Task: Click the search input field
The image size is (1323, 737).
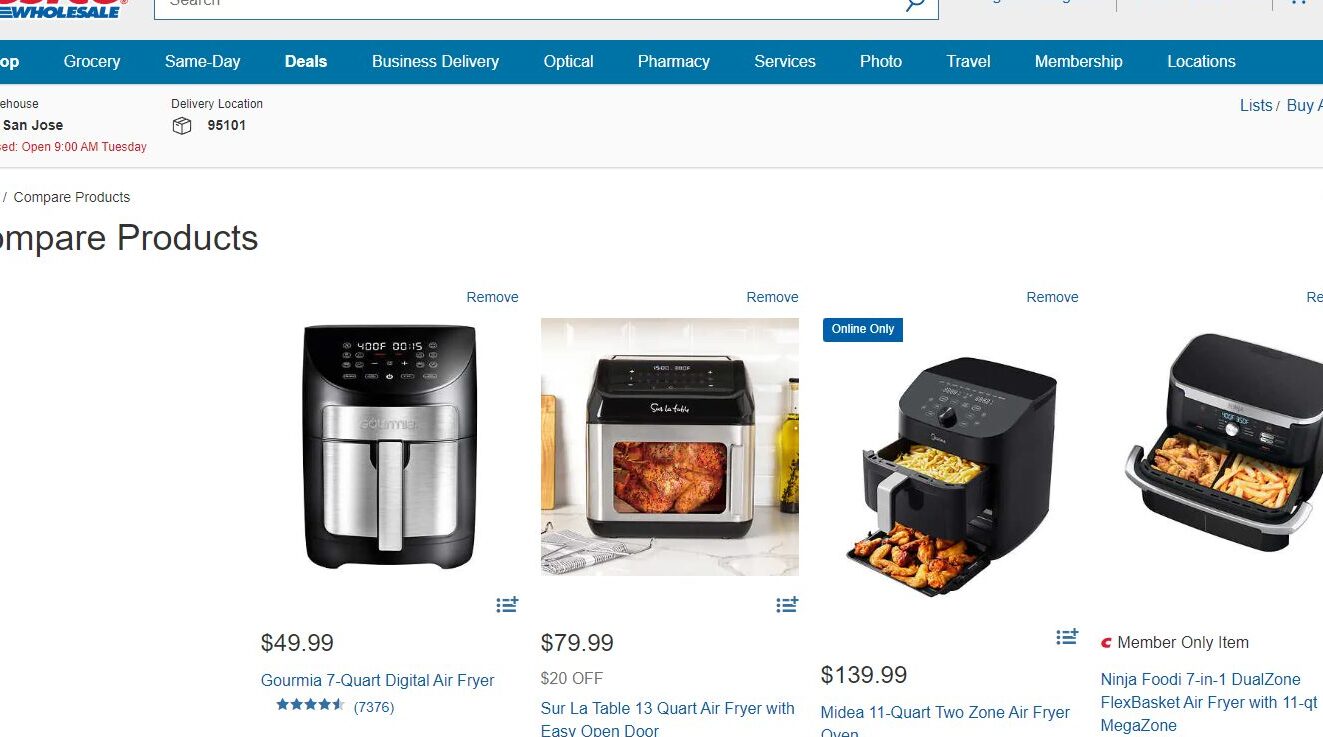Action: click(x=530, y=4)
